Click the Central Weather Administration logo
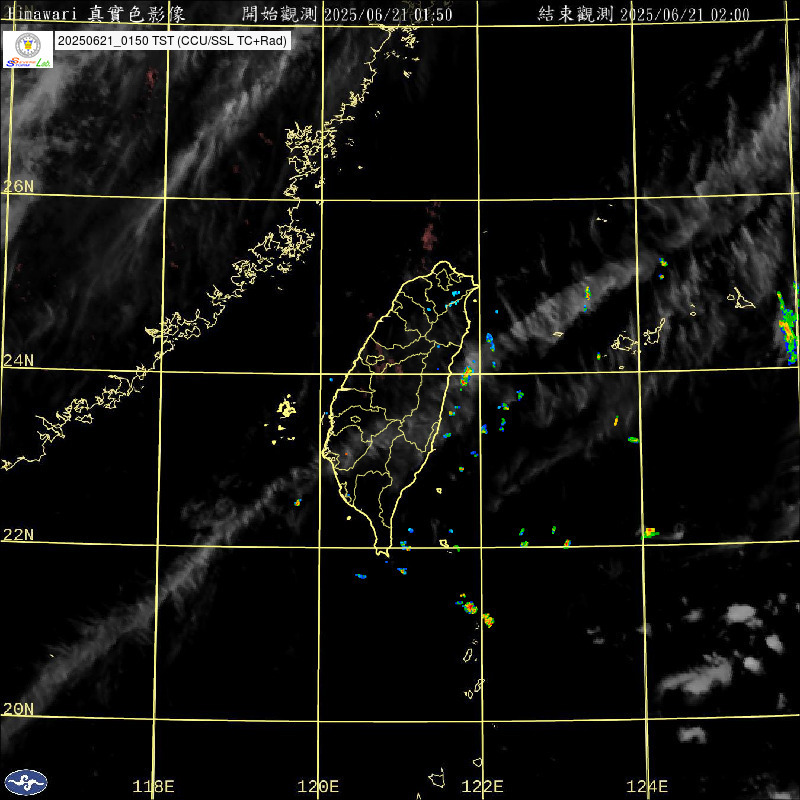 pos(26,782)
